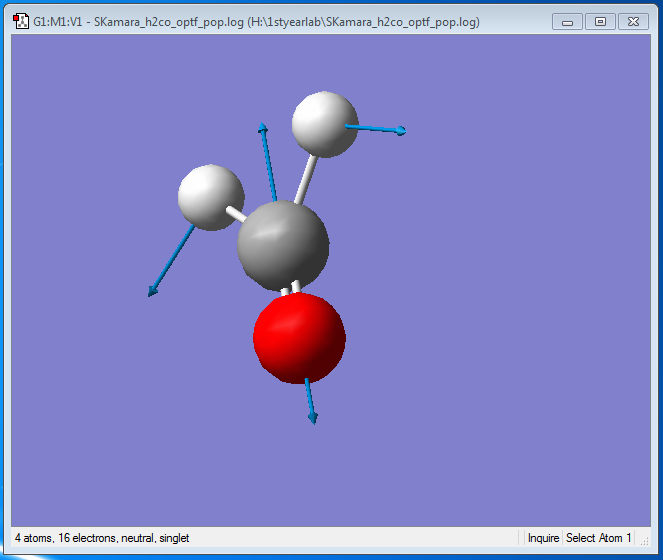Select the upper right hydrogen atom
Viewport: 663px width, 560px height.
(x=325, y=124)
